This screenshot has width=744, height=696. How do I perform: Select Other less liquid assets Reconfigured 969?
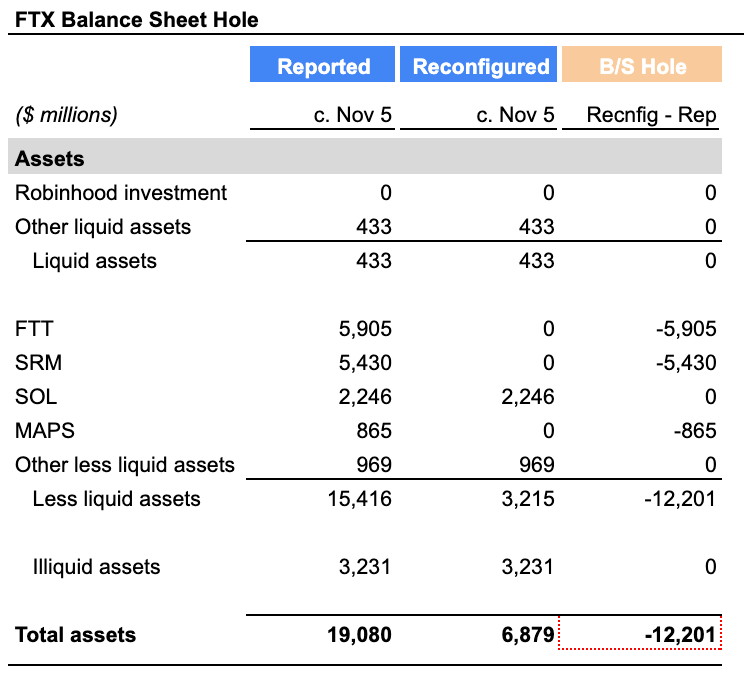click(x=537, y=465)
